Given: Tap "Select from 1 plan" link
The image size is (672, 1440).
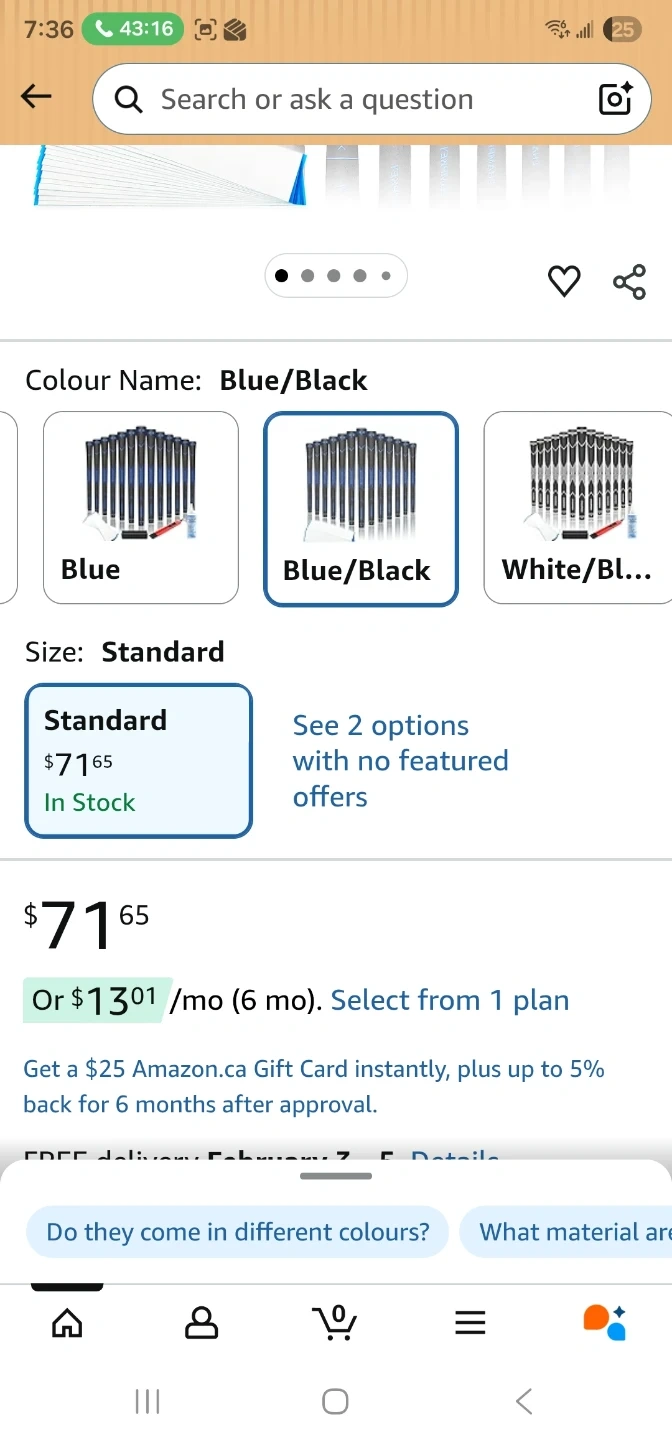Looking at the screenshot, I should point(450,1000).
